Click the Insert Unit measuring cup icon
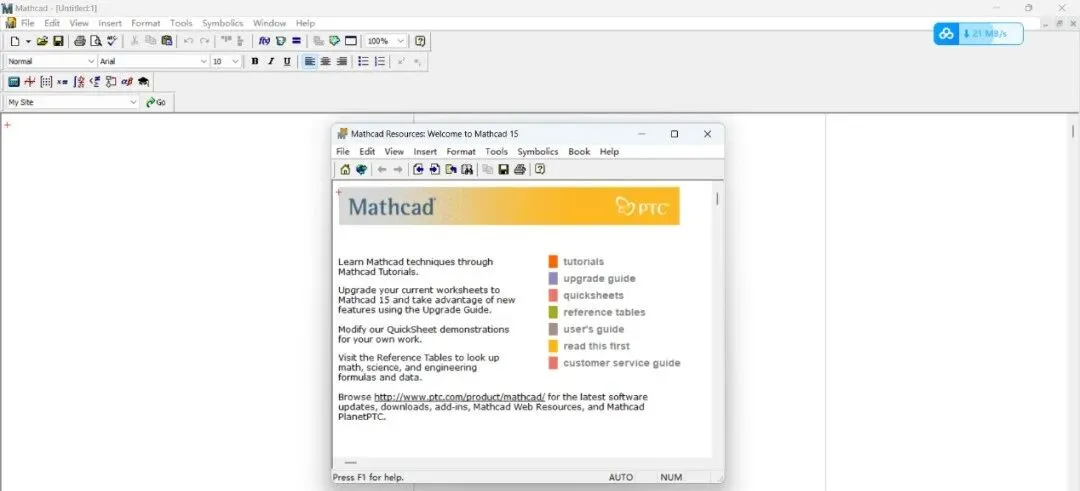 click(x=280, y=41)
